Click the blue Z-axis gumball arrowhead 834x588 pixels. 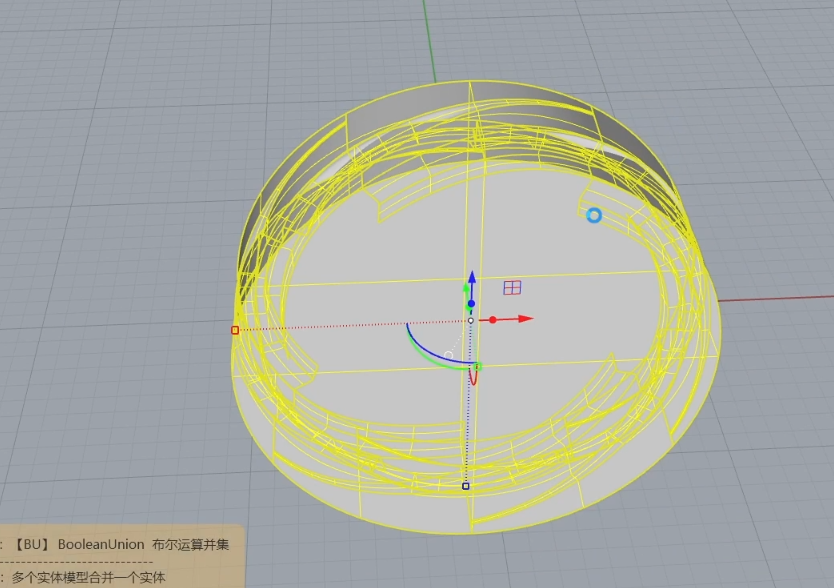(472, 277)
